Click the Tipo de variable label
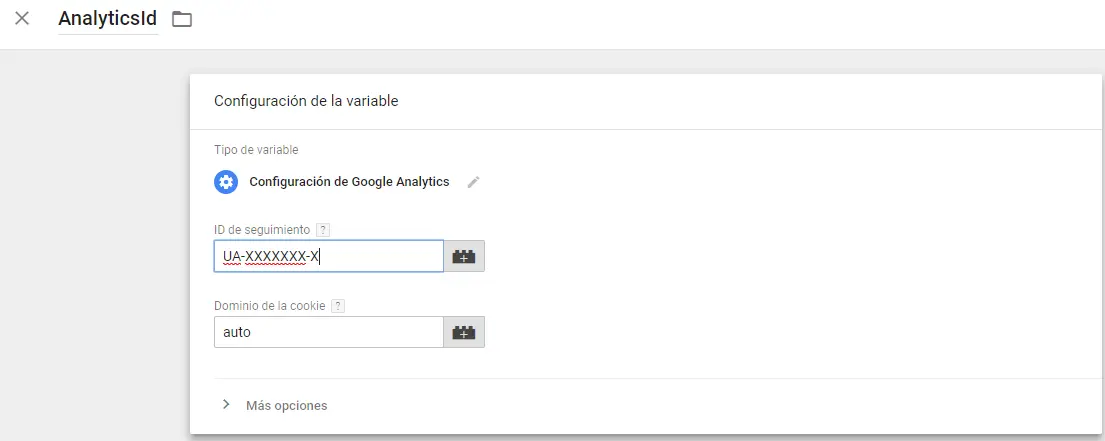The height and width of the screenshot is (441, 1105). point(256,150)
